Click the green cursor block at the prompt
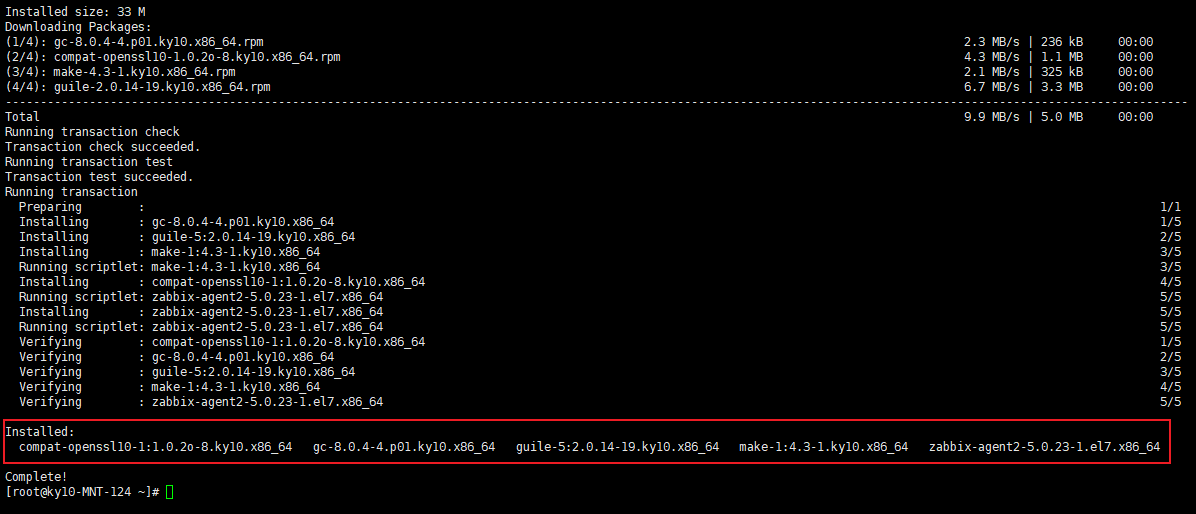 tap(169, 492)
